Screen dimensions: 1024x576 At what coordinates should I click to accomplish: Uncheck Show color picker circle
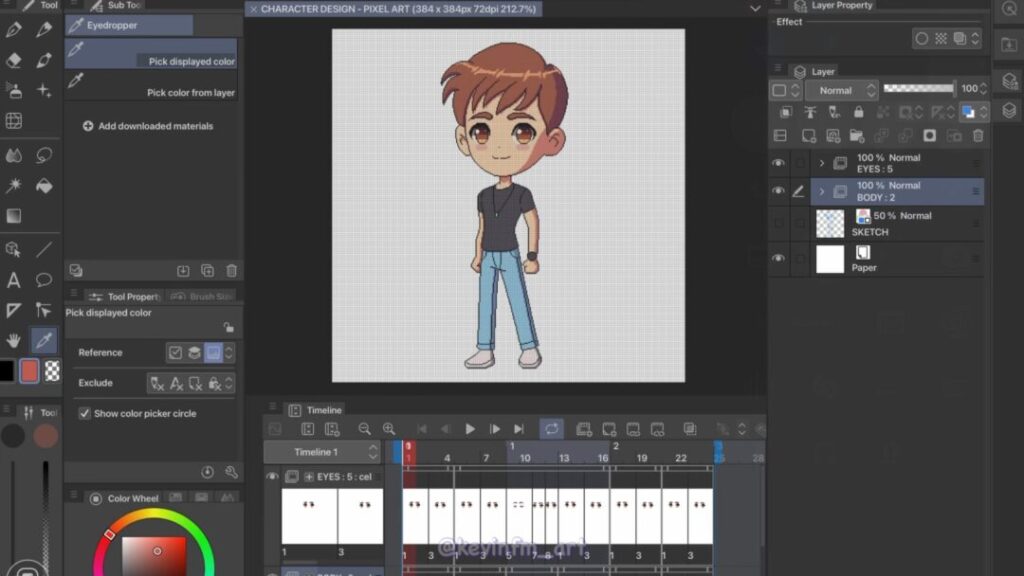85,413
